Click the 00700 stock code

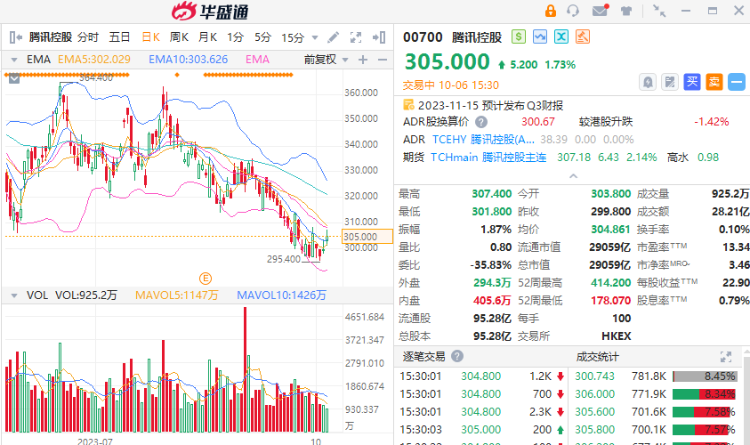coord(423,37)
